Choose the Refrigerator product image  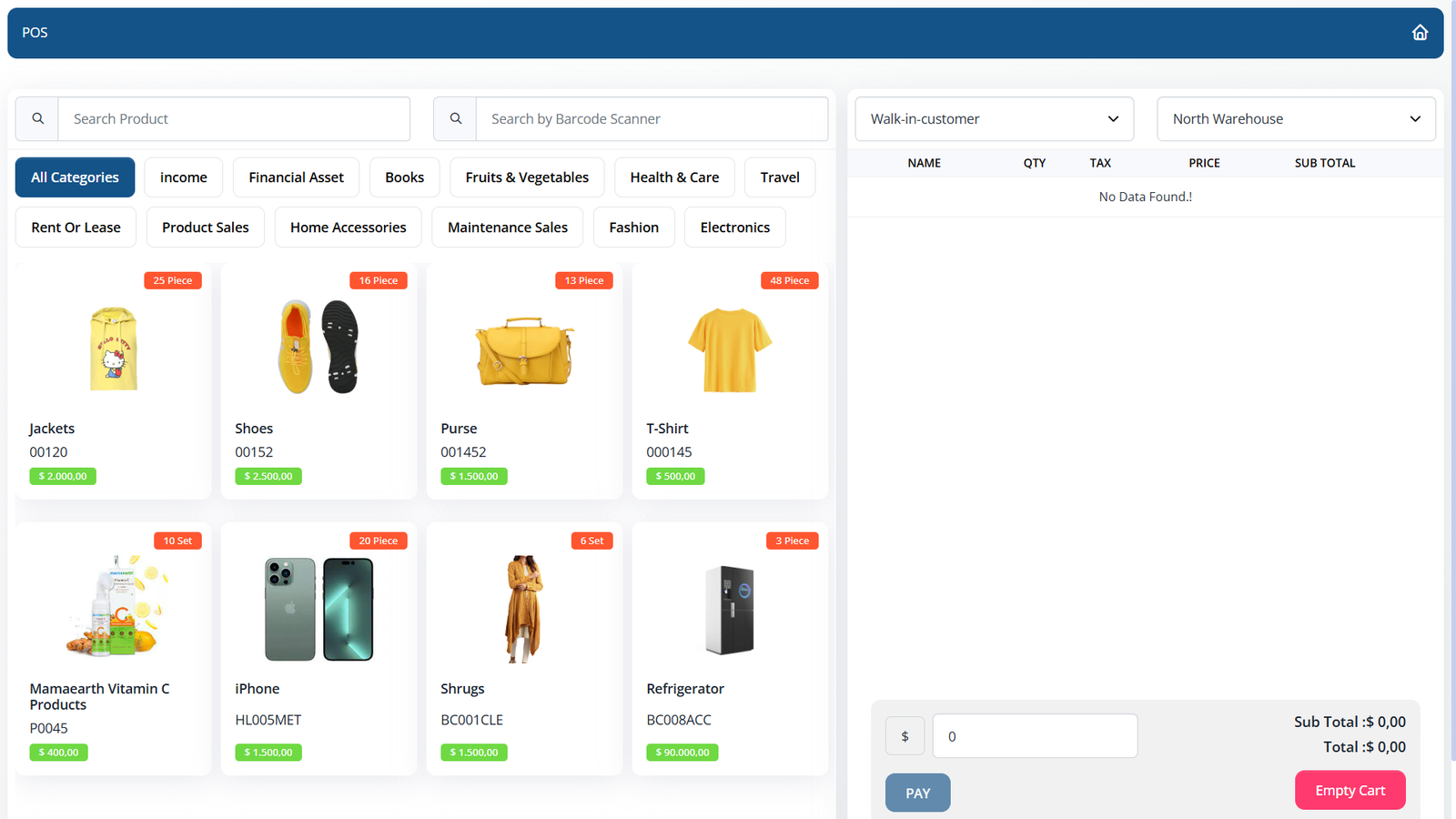[730, 610]
